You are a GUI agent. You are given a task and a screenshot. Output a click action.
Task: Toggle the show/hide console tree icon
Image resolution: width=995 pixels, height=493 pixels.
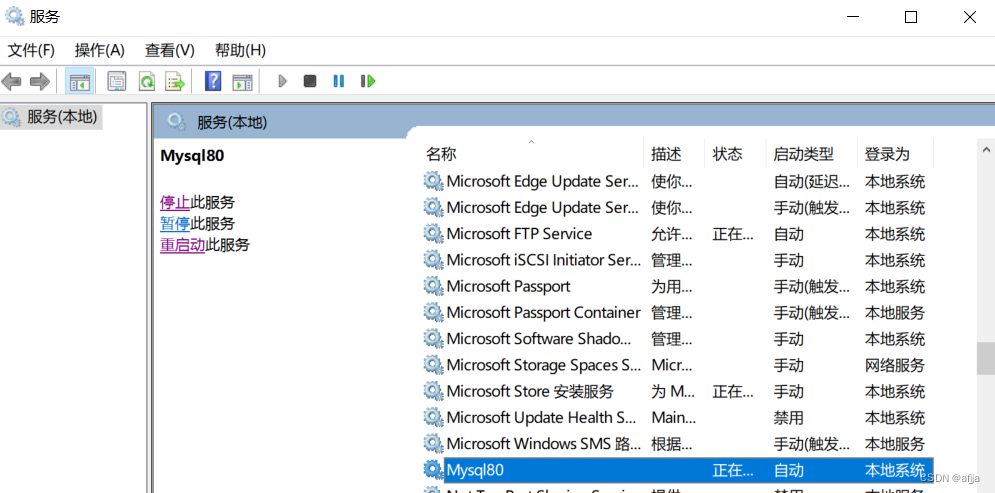point(79,81)
